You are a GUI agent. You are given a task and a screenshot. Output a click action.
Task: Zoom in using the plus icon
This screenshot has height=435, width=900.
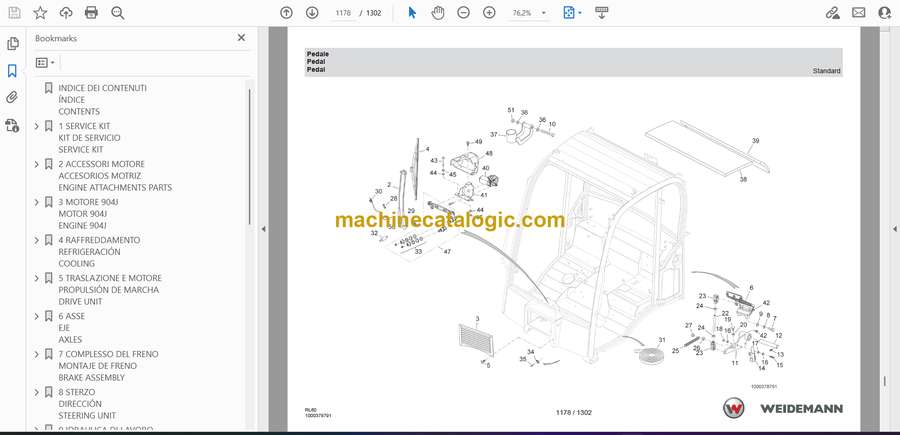click(x=489, y=13)
